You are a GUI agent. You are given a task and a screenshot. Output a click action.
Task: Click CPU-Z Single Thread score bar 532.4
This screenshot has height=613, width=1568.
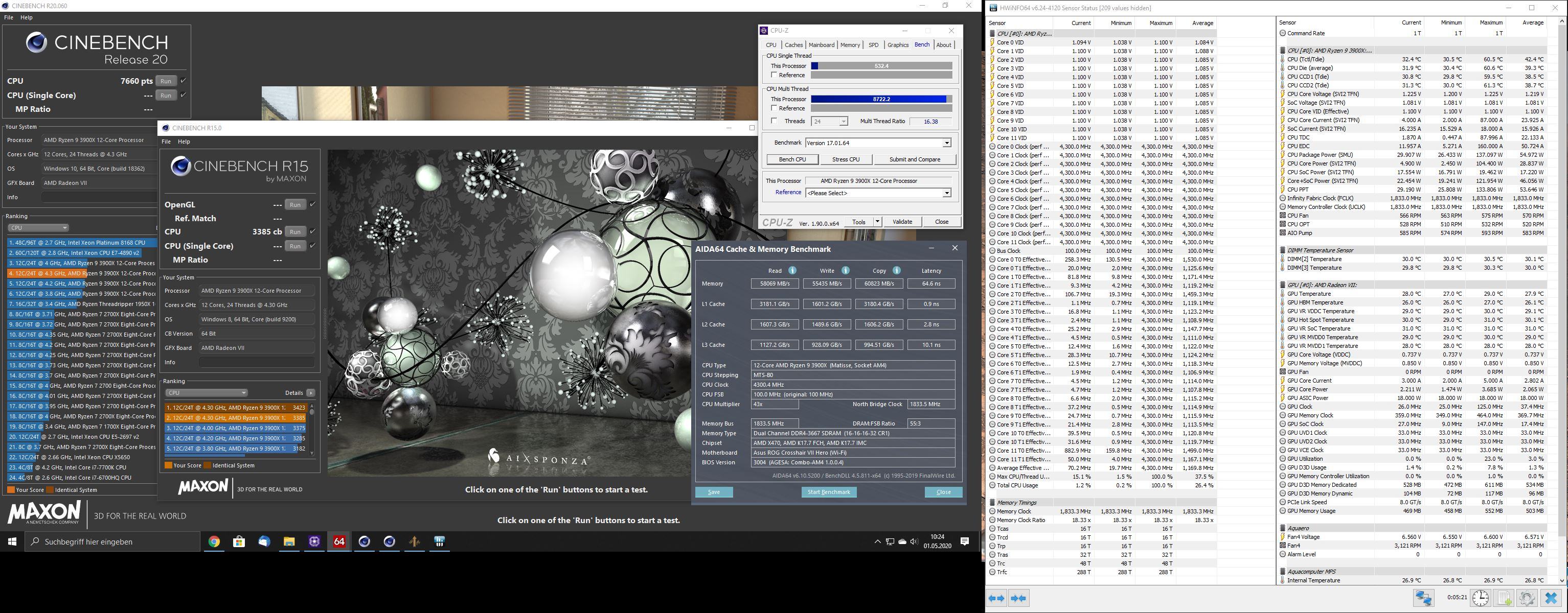coord(881,66)
